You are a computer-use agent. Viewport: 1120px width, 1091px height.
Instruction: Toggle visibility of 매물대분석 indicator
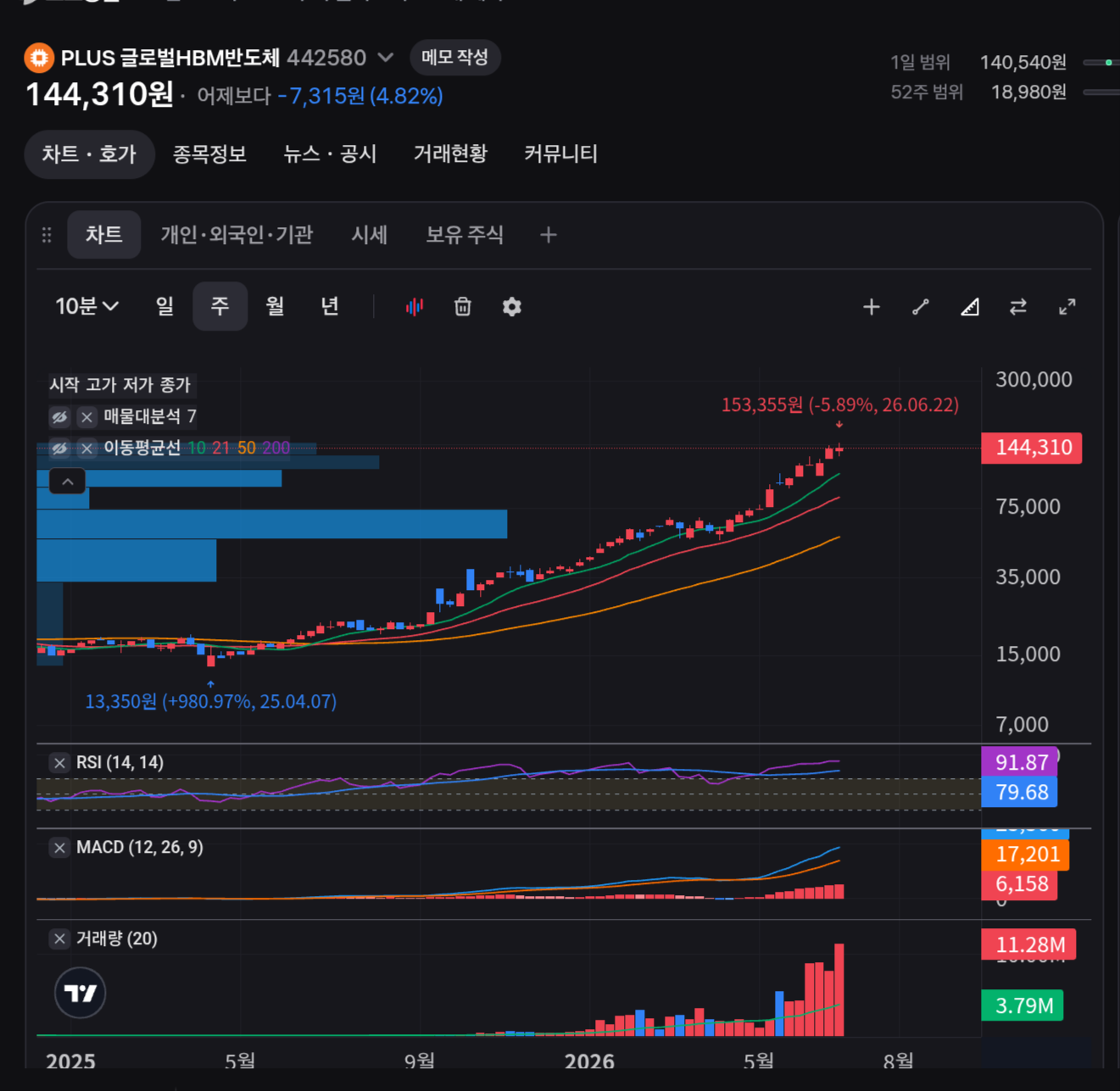coord(59,417)
